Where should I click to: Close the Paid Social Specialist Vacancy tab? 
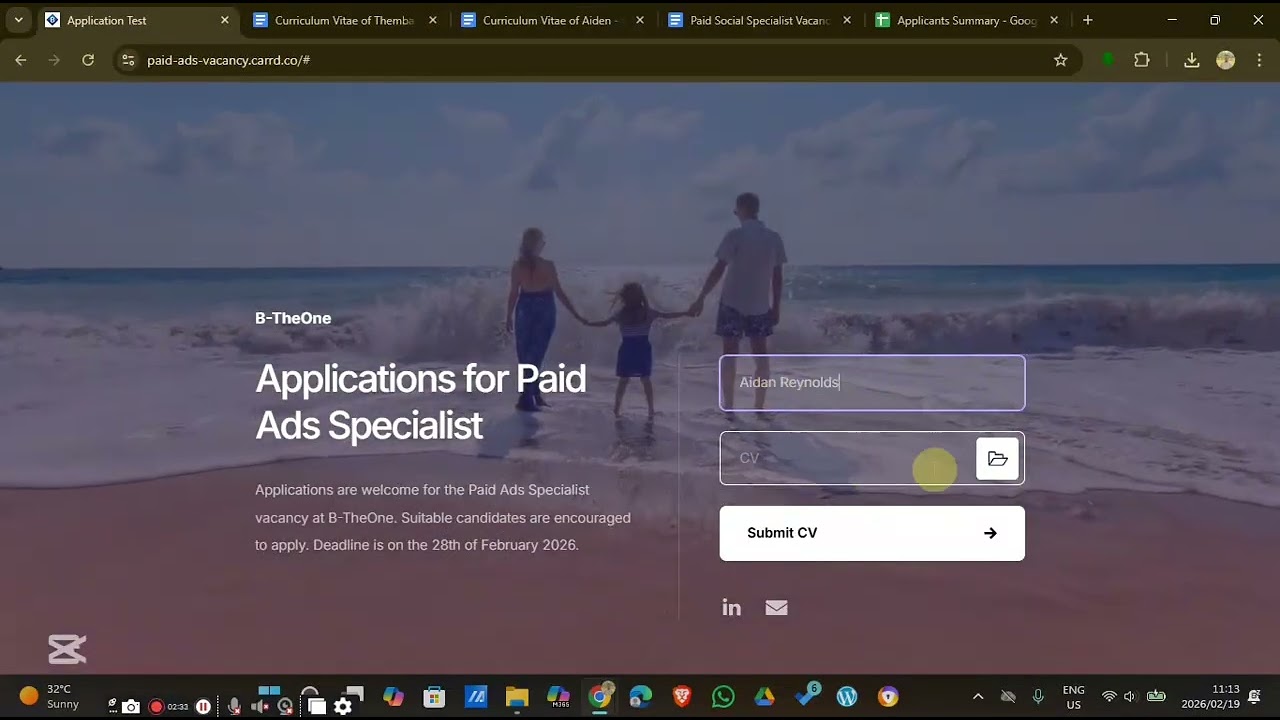(847, 20)
